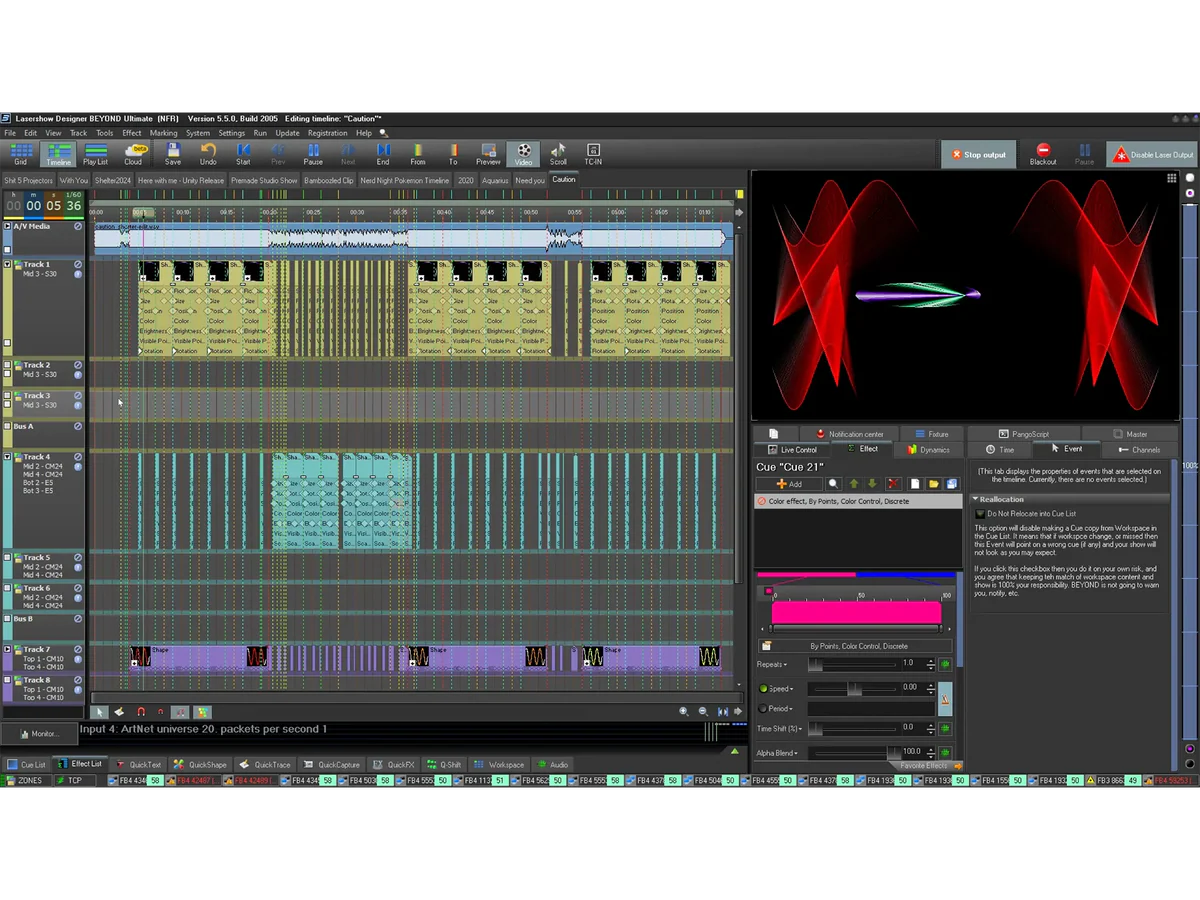Viewport: 1200px width, 900px height.
Task: Click the Undo toolbar icon
Action: click(x=208, y=154)
